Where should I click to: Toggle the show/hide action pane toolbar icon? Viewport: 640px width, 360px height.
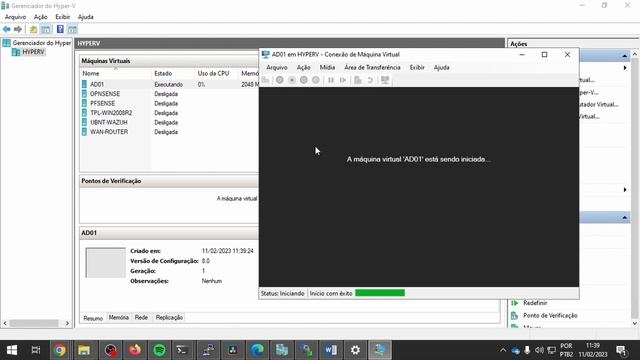click(72, 29)
